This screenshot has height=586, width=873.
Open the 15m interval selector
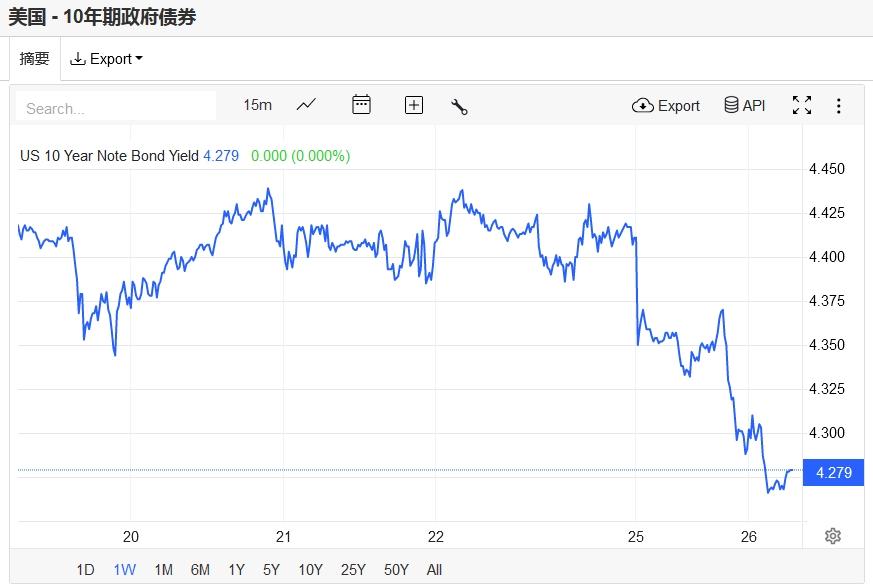pos(257,105)
